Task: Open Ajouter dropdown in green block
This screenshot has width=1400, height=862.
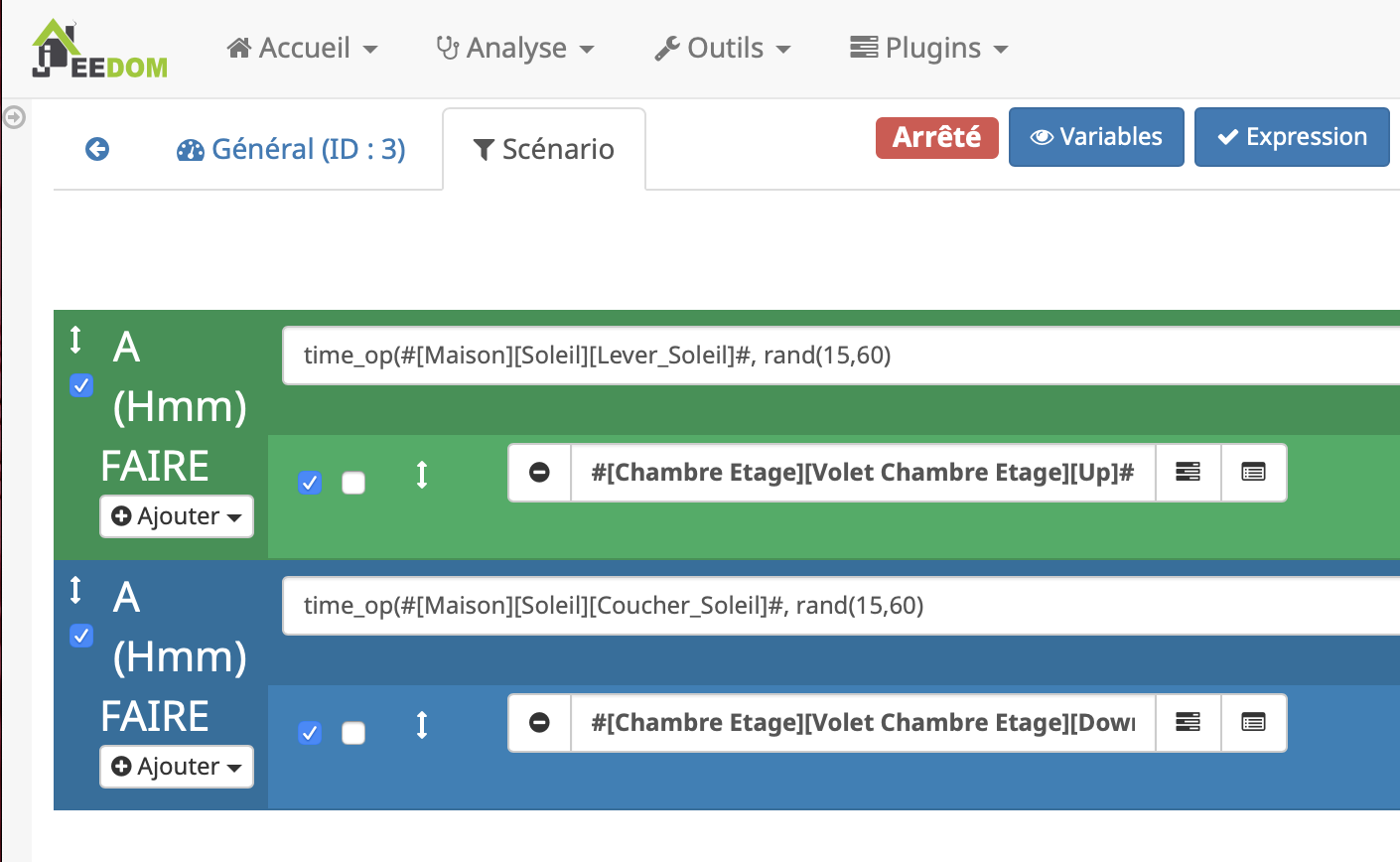Action: click(177, 516)
